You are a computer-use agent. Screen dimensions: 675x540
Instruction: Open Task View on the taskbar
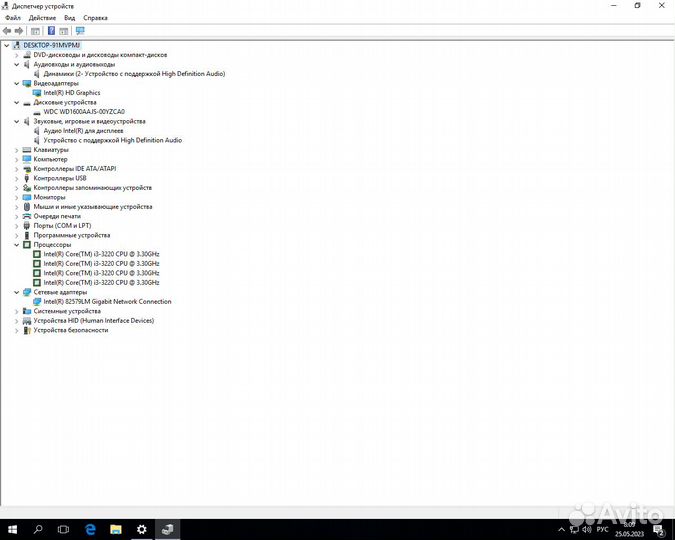(x=63, y=529)
